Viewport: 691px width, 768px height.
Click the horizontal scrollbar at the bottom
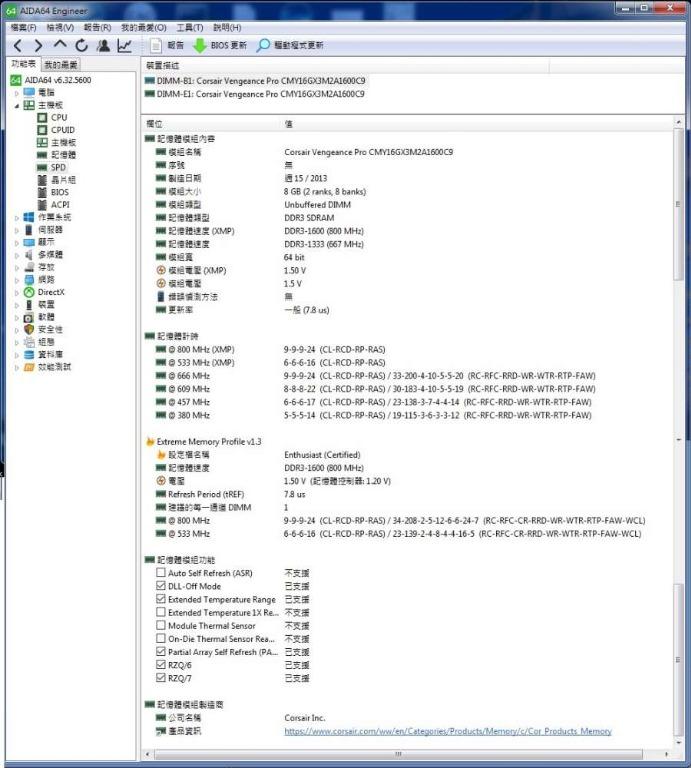coord(398,753)
